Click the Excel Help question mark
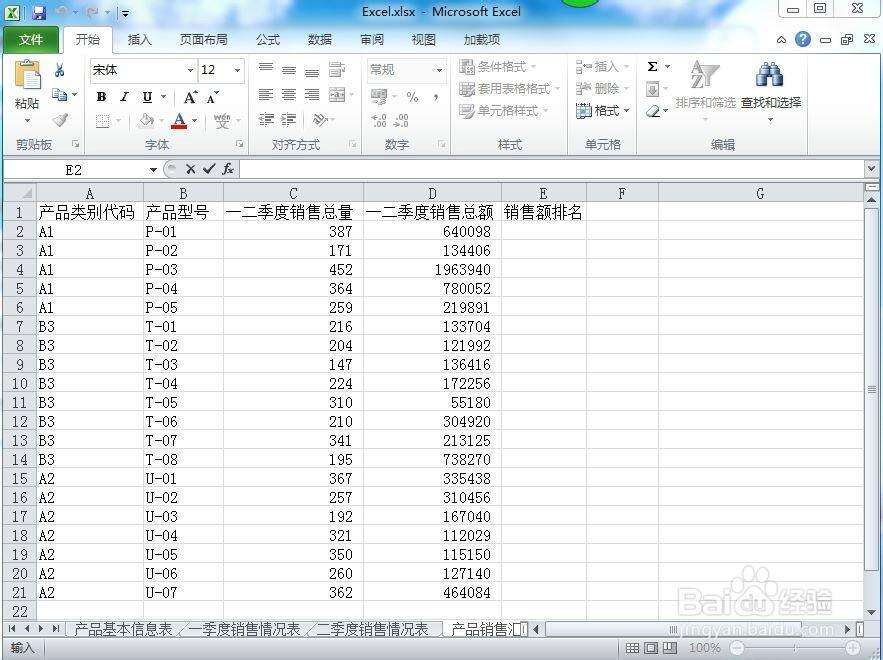Screen dimensions: 883x660 click(x=803, y=39)
